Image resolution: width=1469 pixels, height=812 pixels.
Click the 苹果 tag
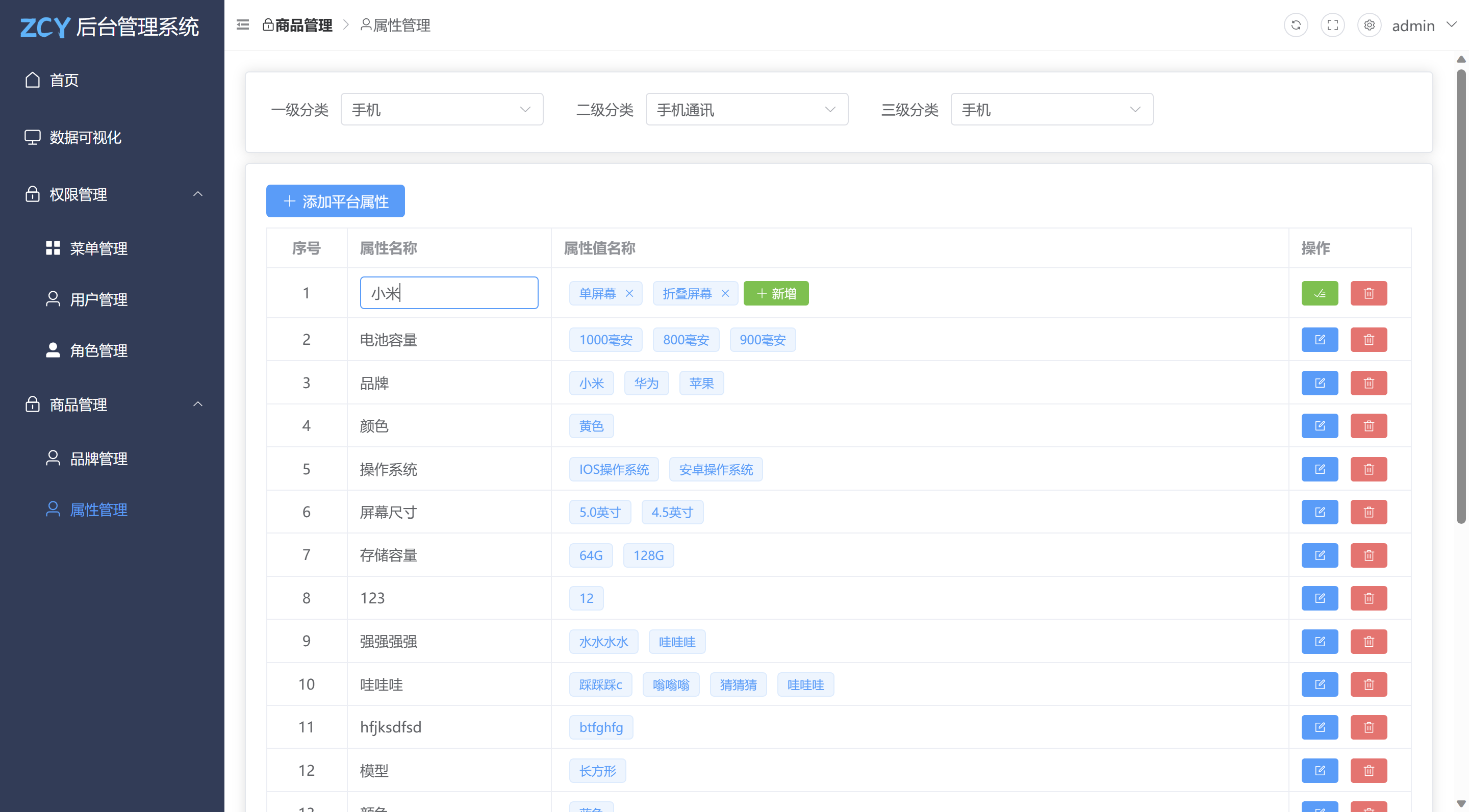point(701,383)
